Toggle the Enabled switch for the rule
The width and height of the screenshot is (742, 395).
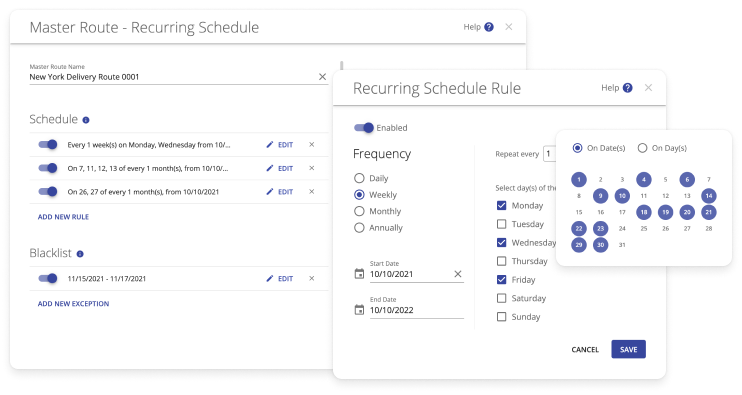[x=364, y=128]
